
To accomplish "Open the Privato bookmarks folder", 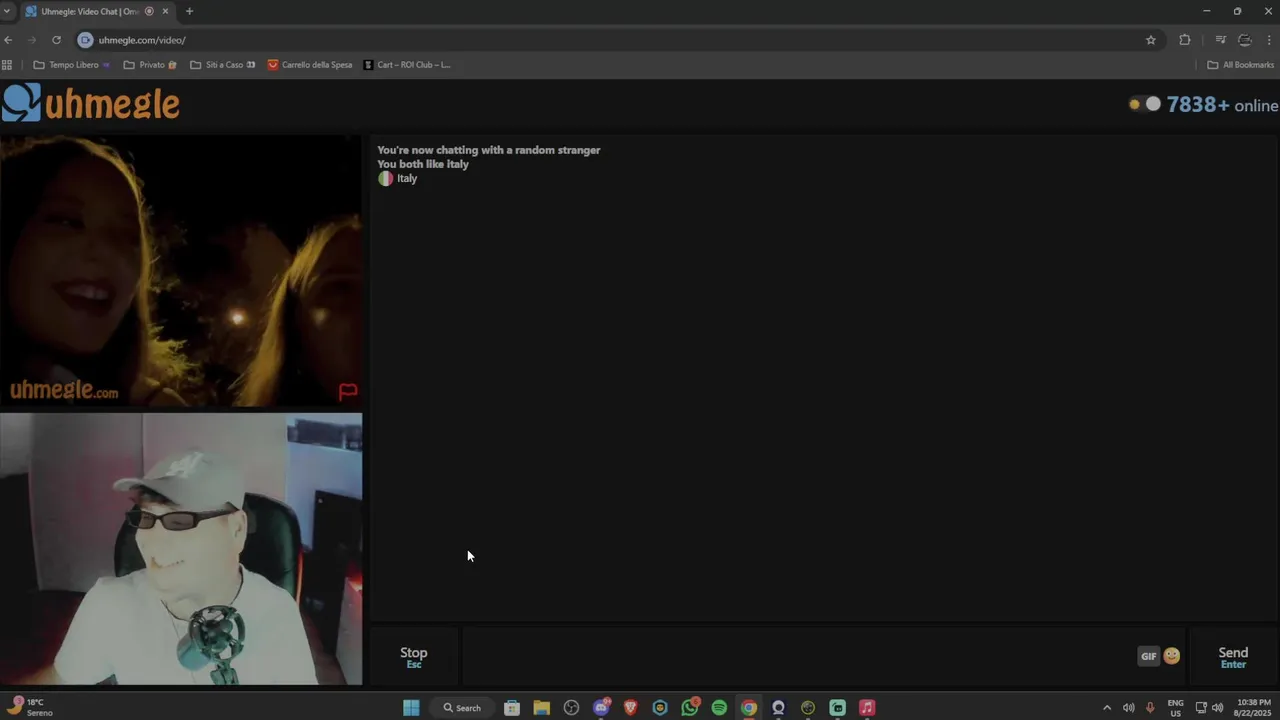I will pos(150,65).
